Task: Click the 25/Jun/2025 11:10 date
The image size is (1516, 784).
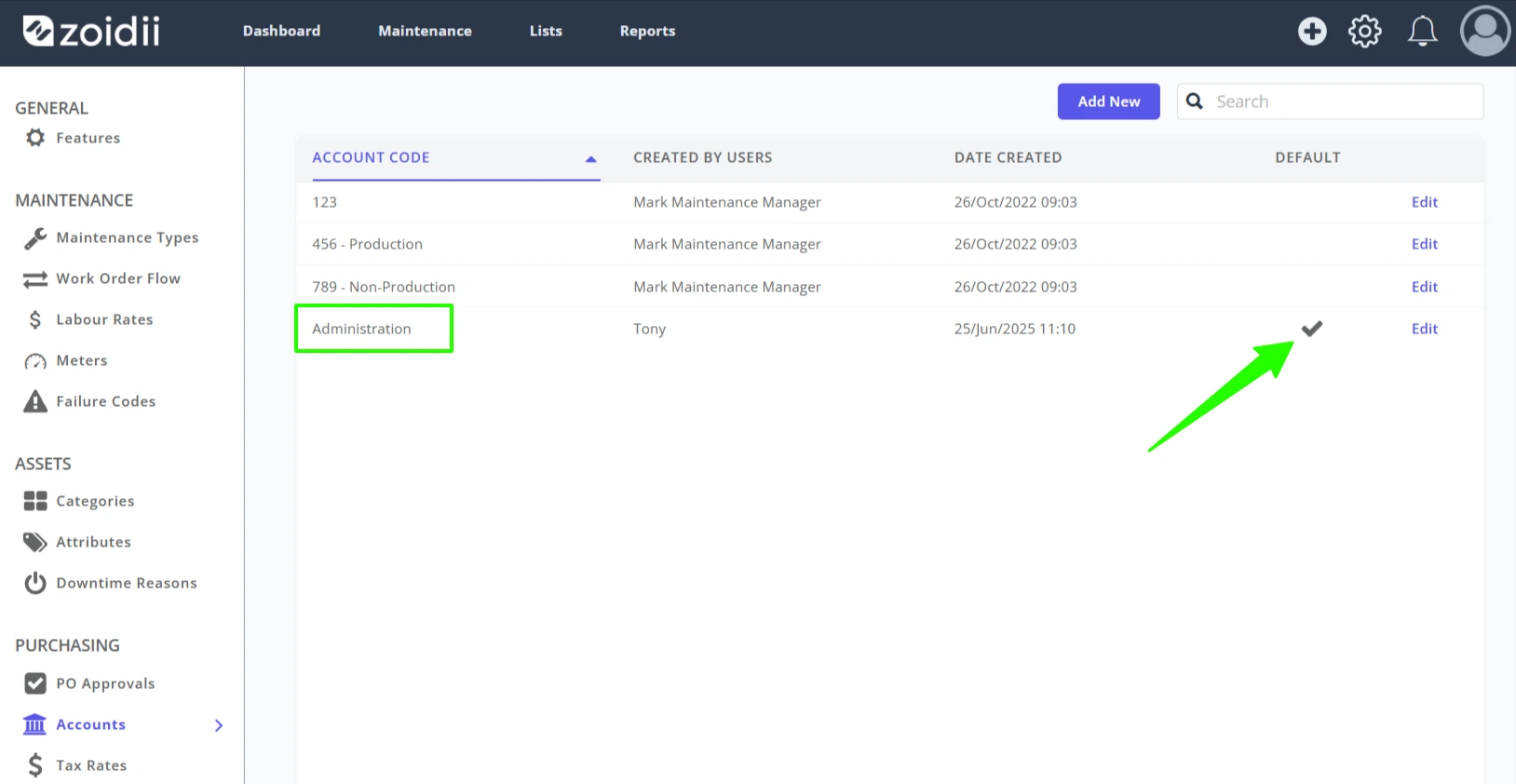Action: point(1015,329)
